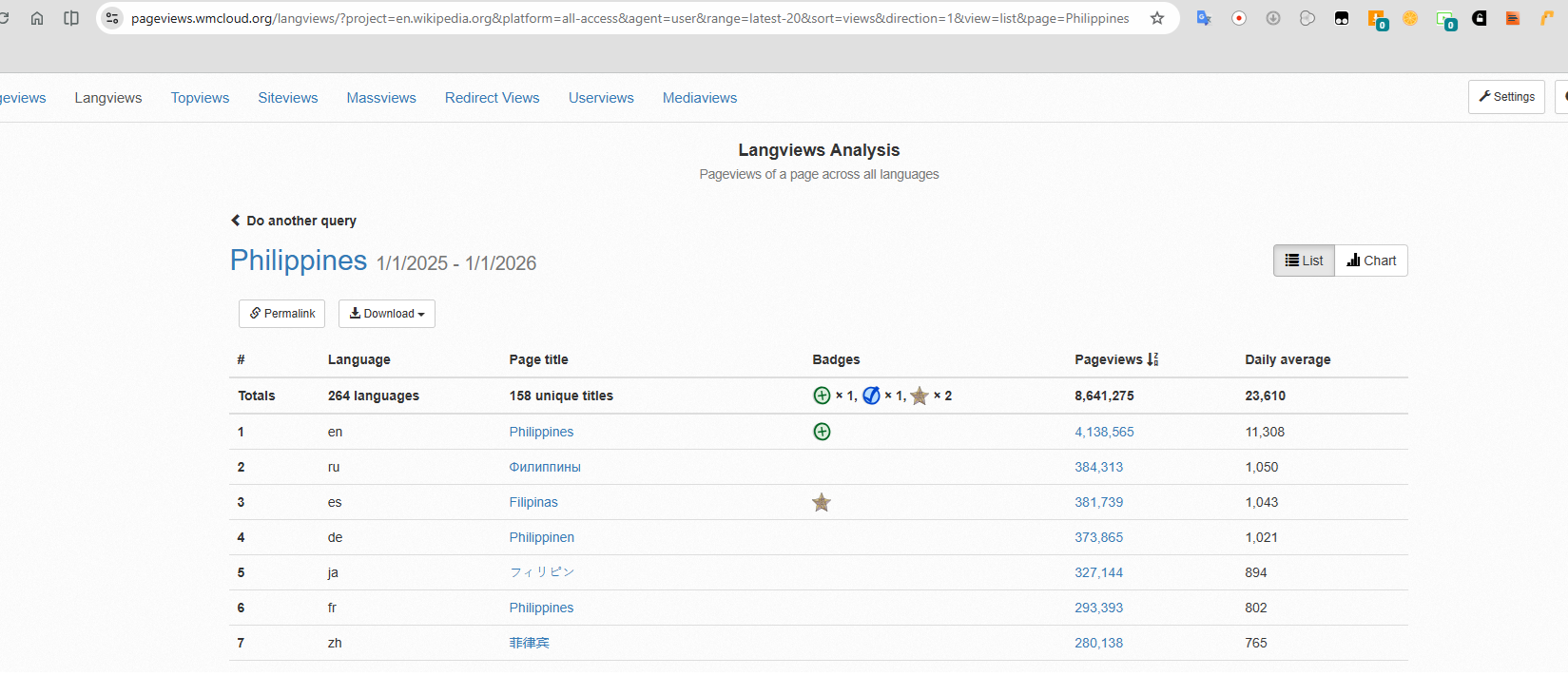
Task: Open the Siteviews tab
Action: pos(288,98)
